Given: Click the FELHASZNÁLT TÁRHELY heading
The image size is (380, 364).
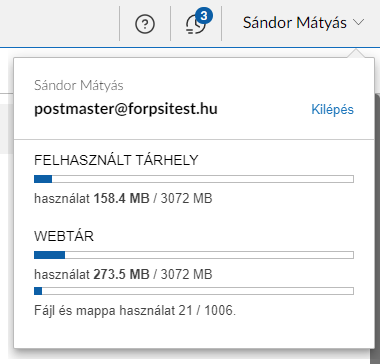Looking at the screenshot, I should tap(116, 160).
